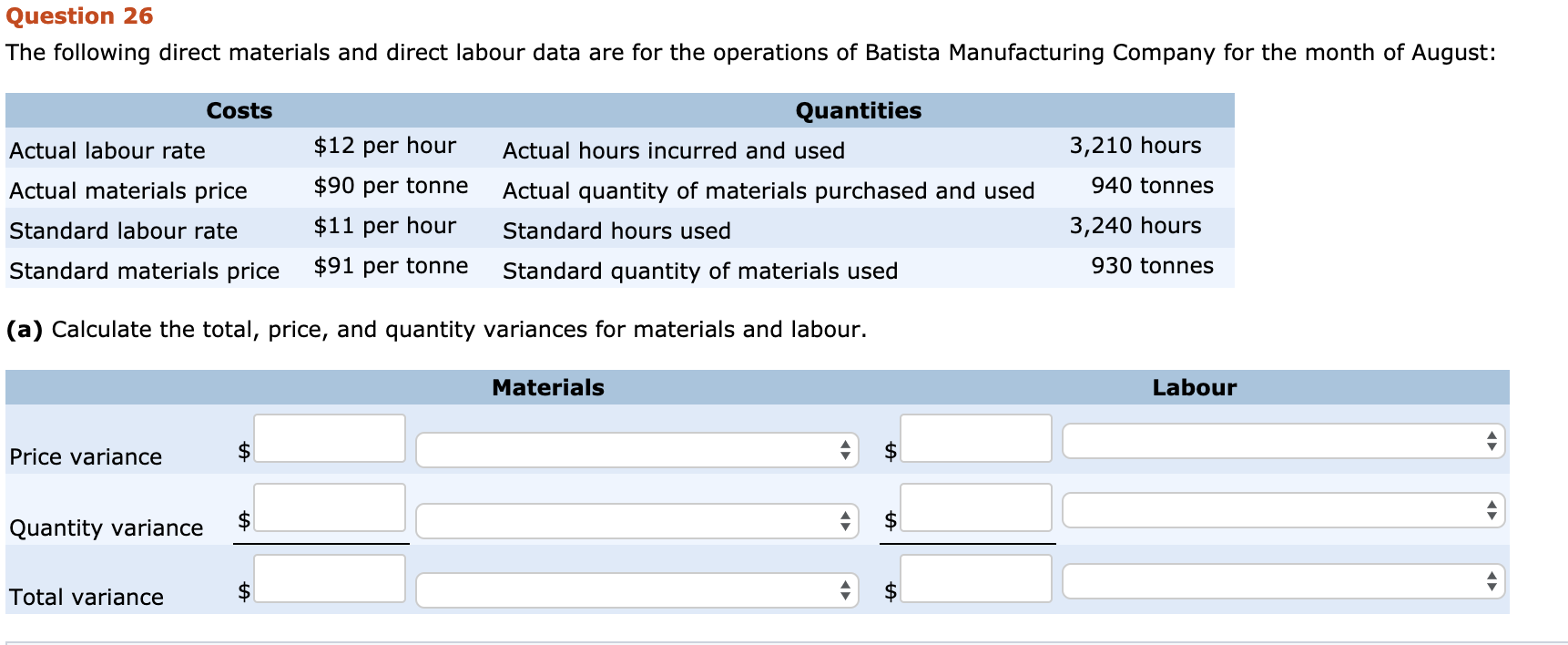Viewport: 1568px width, 645px height.
Task: Click the Labour total variance amount field
Action: pyautogui.click(x=976, y=578)
